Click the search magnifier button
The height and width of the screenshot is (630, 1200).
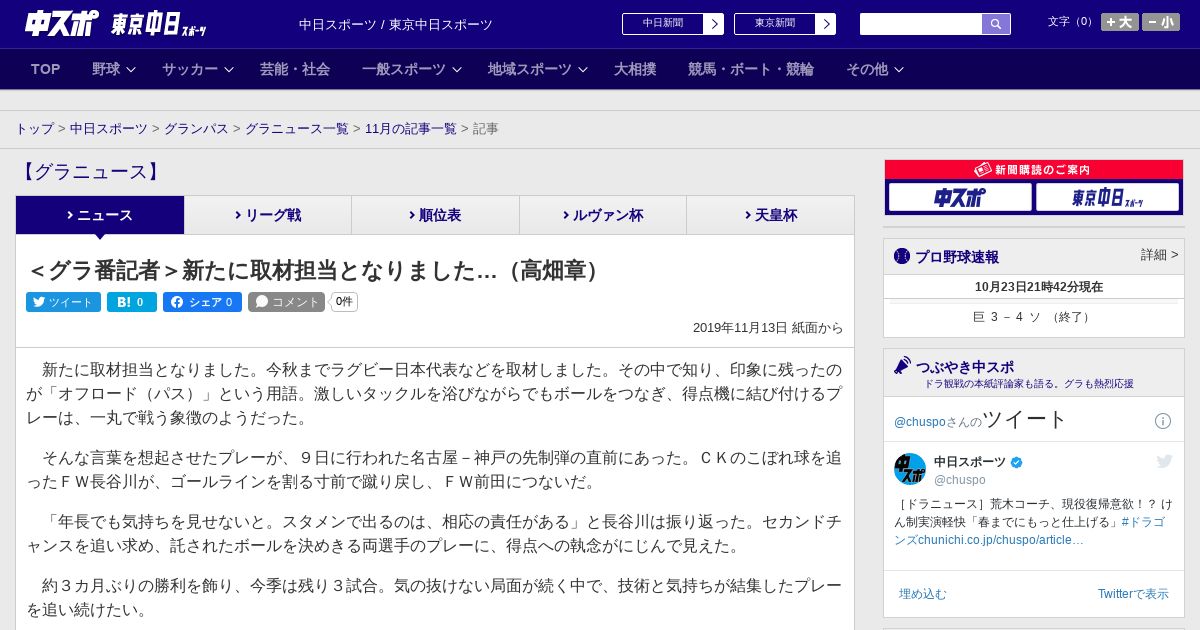pos(996,24)
